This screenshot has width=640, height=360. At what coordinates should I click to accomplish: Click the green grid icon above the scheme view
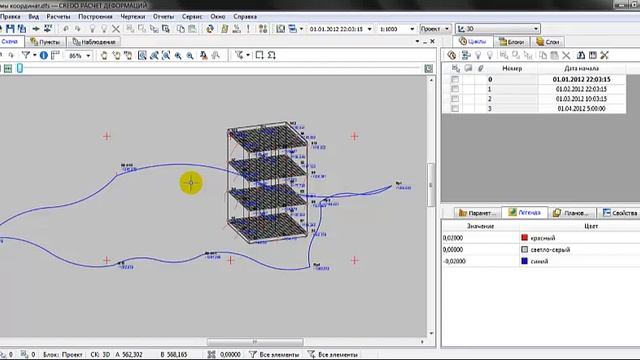[8, 69]
